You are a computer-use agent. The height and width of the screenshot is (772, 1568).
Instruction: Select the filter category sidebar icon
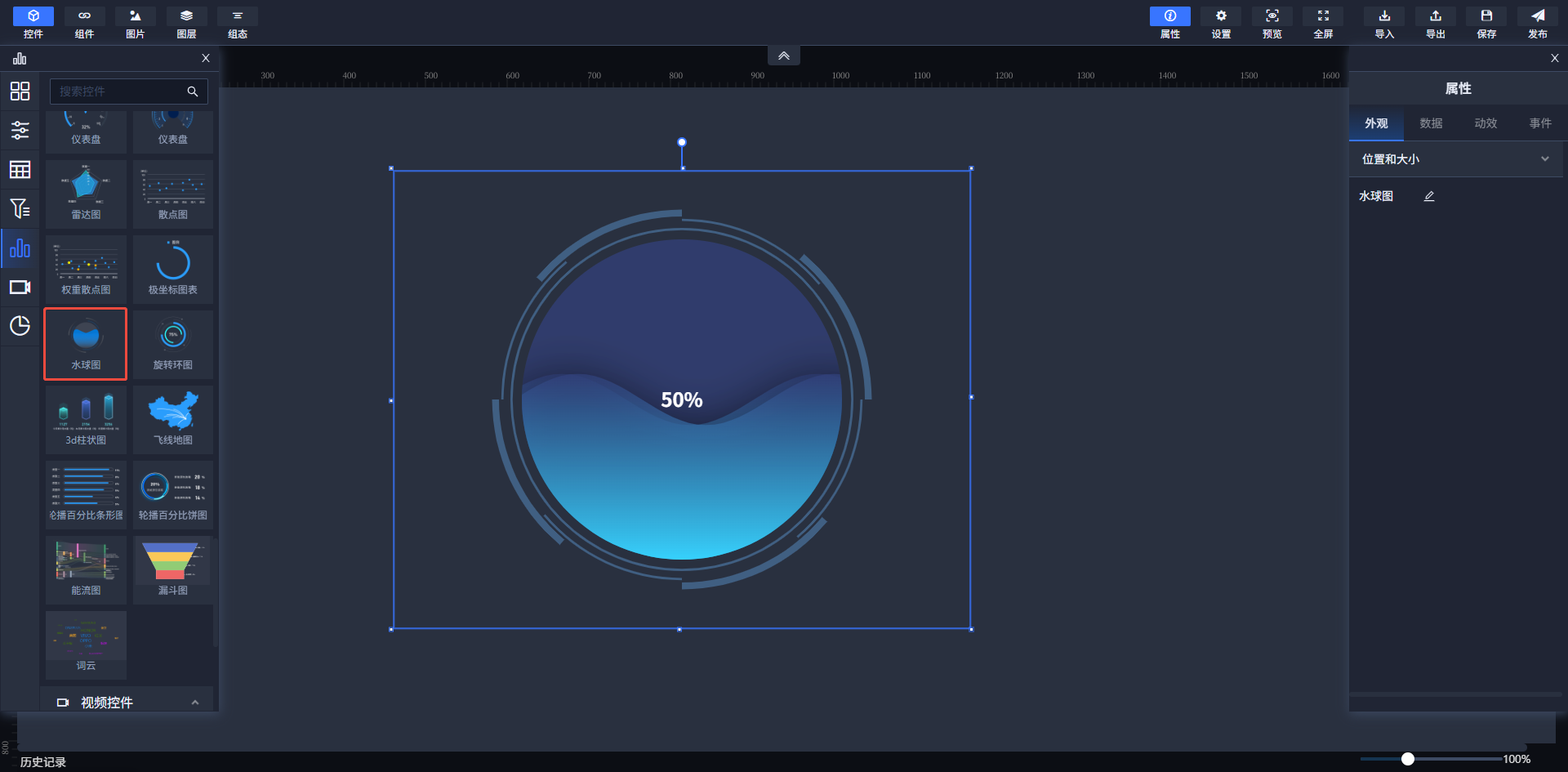coord(20,208)
